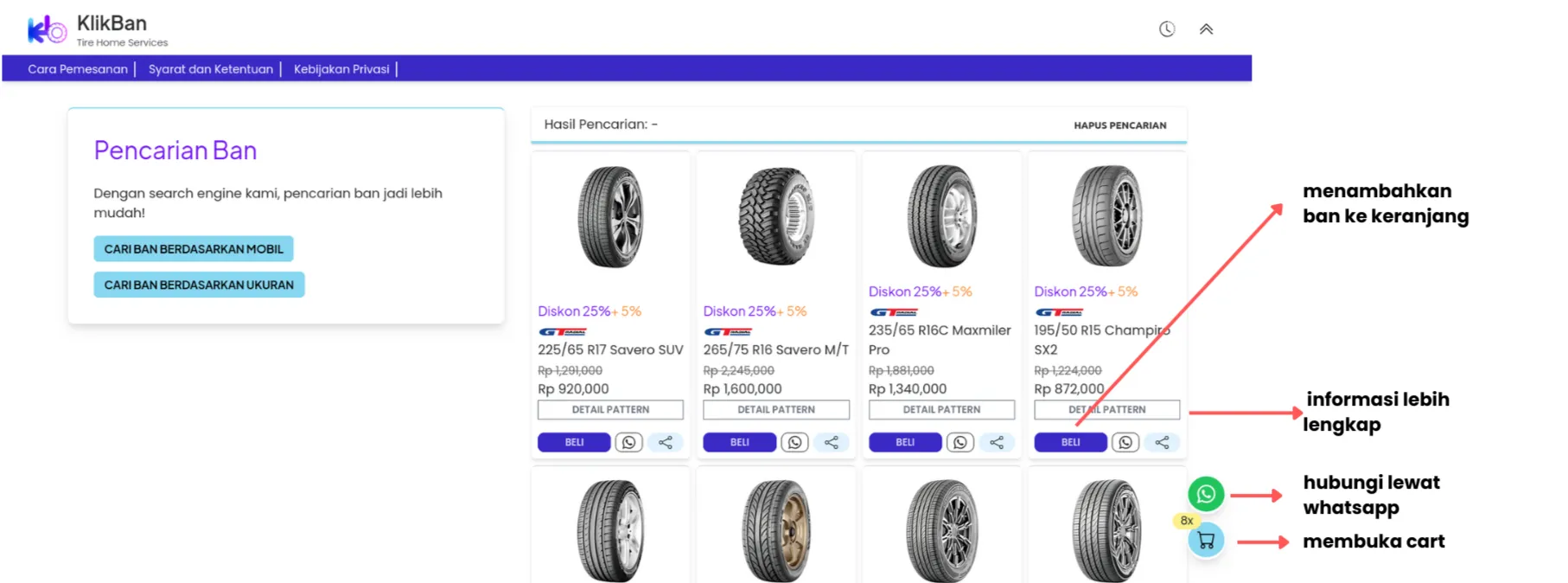Click WhatsApp icon for Savero M/T tire
Screen dimensions: 1568x583
pyautogui.click(x=794, y=443)
